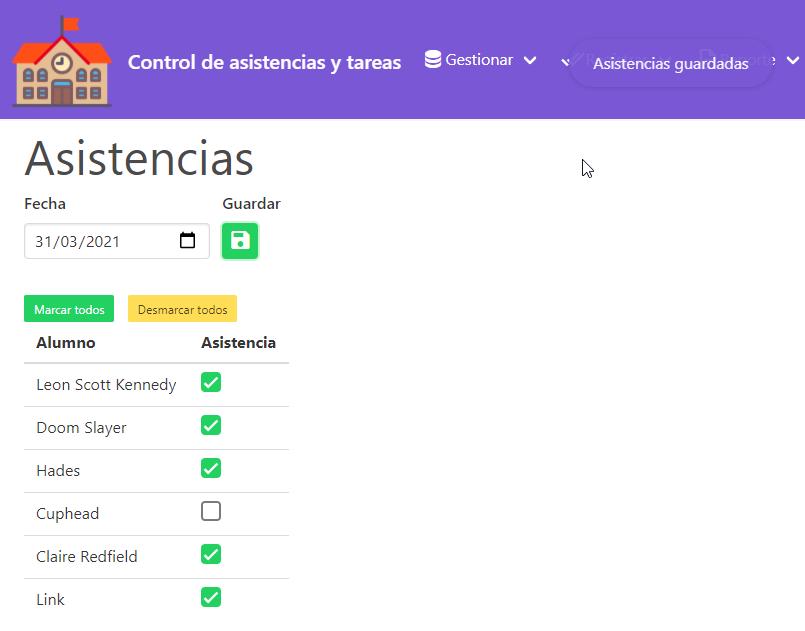
Task: Open the calendar picker in date field
Action: click(187, 241)
